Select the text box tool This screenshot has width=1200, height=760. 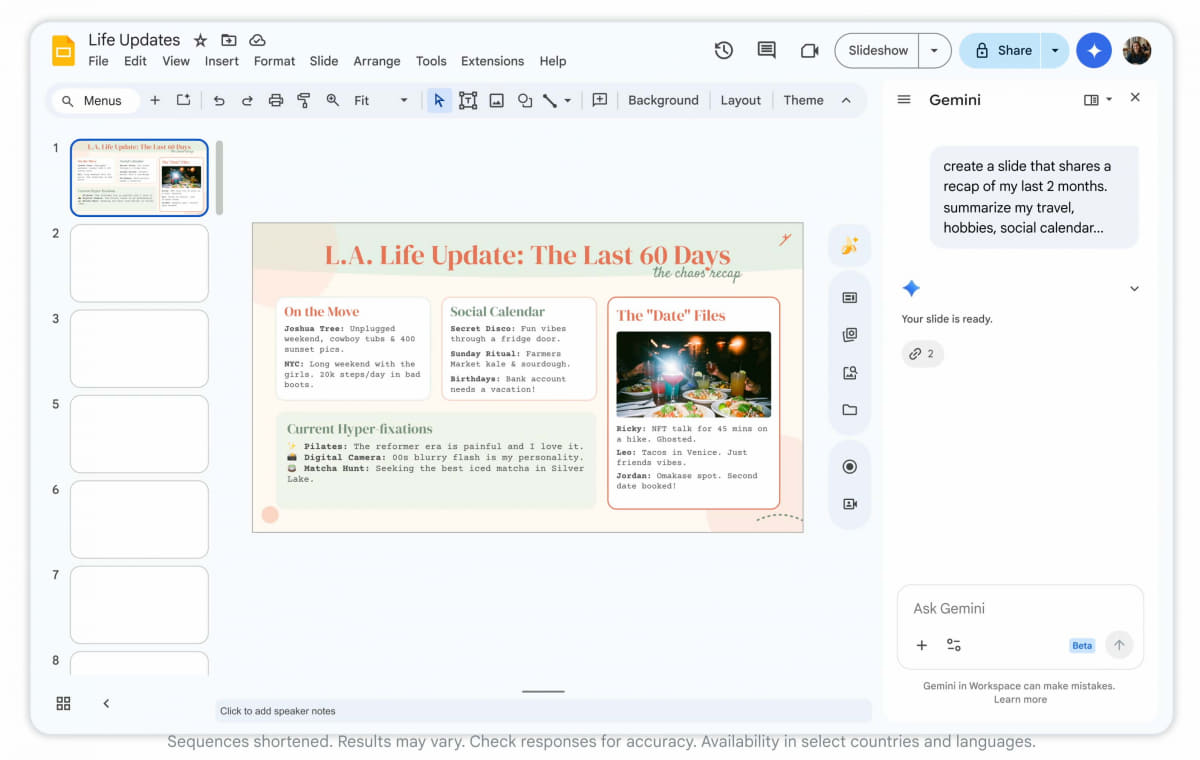click(x=468, y=100)
